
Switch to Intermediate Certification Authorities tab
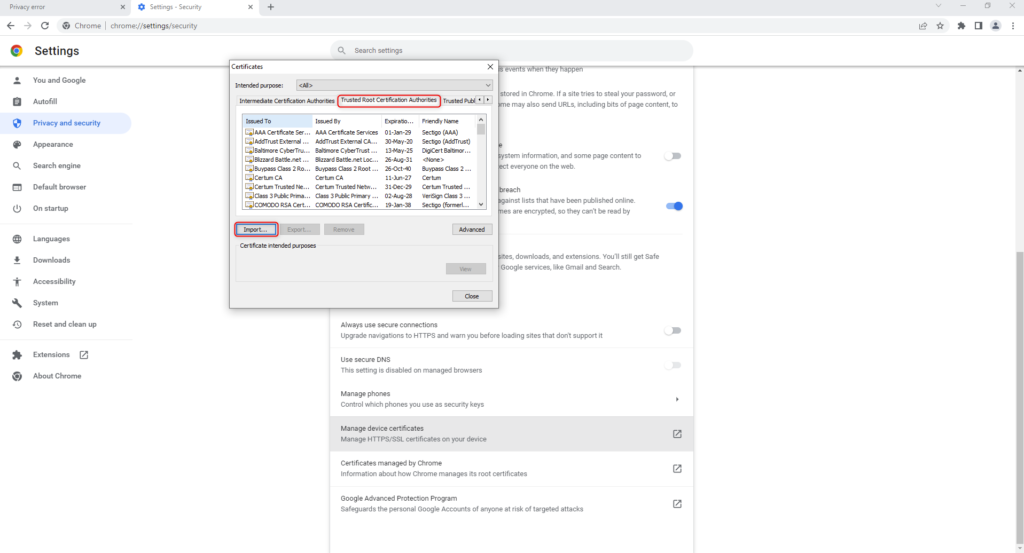pos(287,101)
